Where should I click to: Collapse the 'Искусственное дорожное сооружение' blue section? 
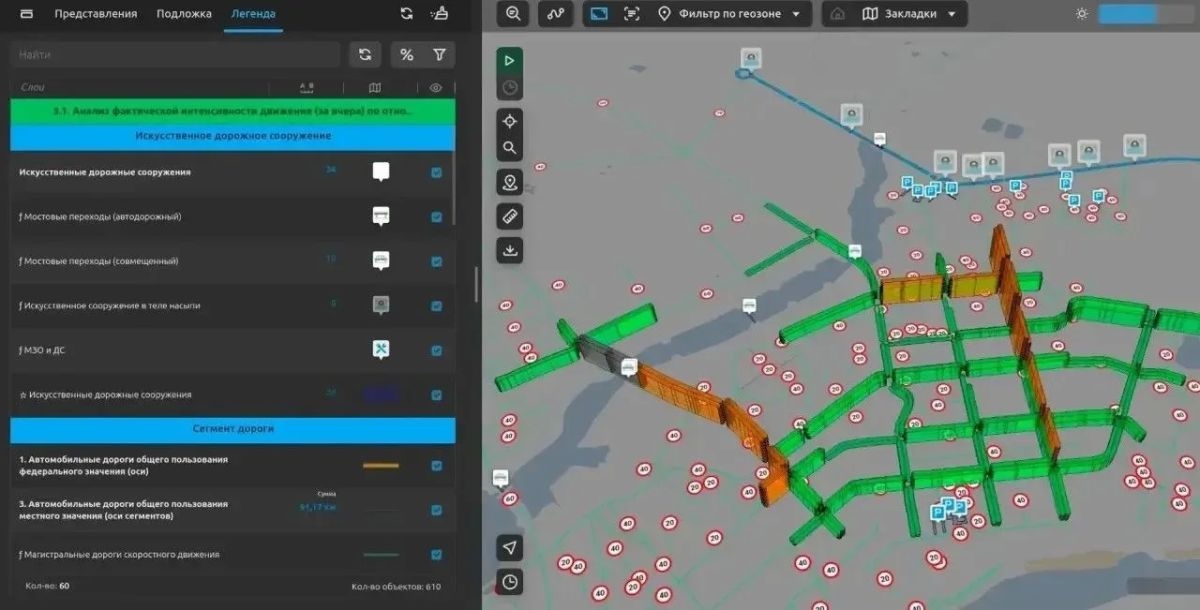[x=232, y=135]
